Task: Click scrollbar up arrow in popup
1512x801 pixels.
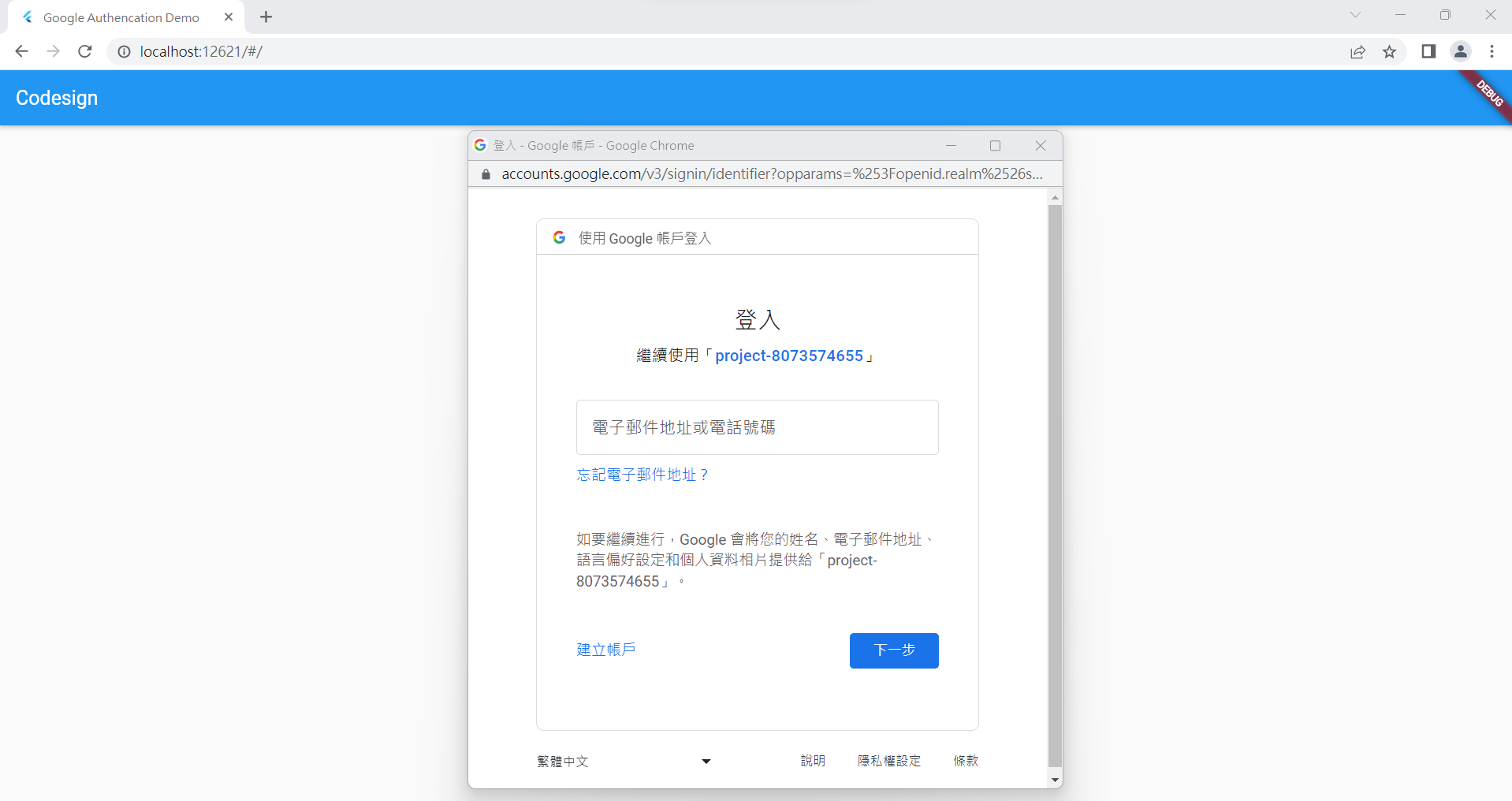Action: click(1055, 197)
